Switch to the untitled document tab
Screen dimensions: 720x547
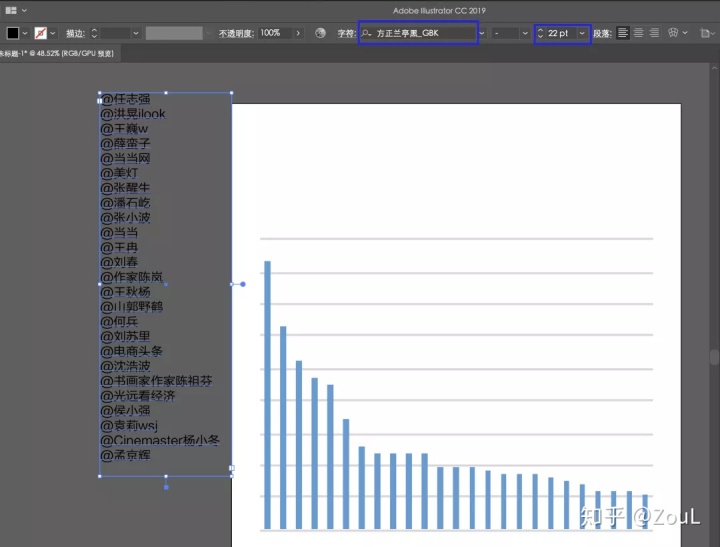(x=57, y=53)
